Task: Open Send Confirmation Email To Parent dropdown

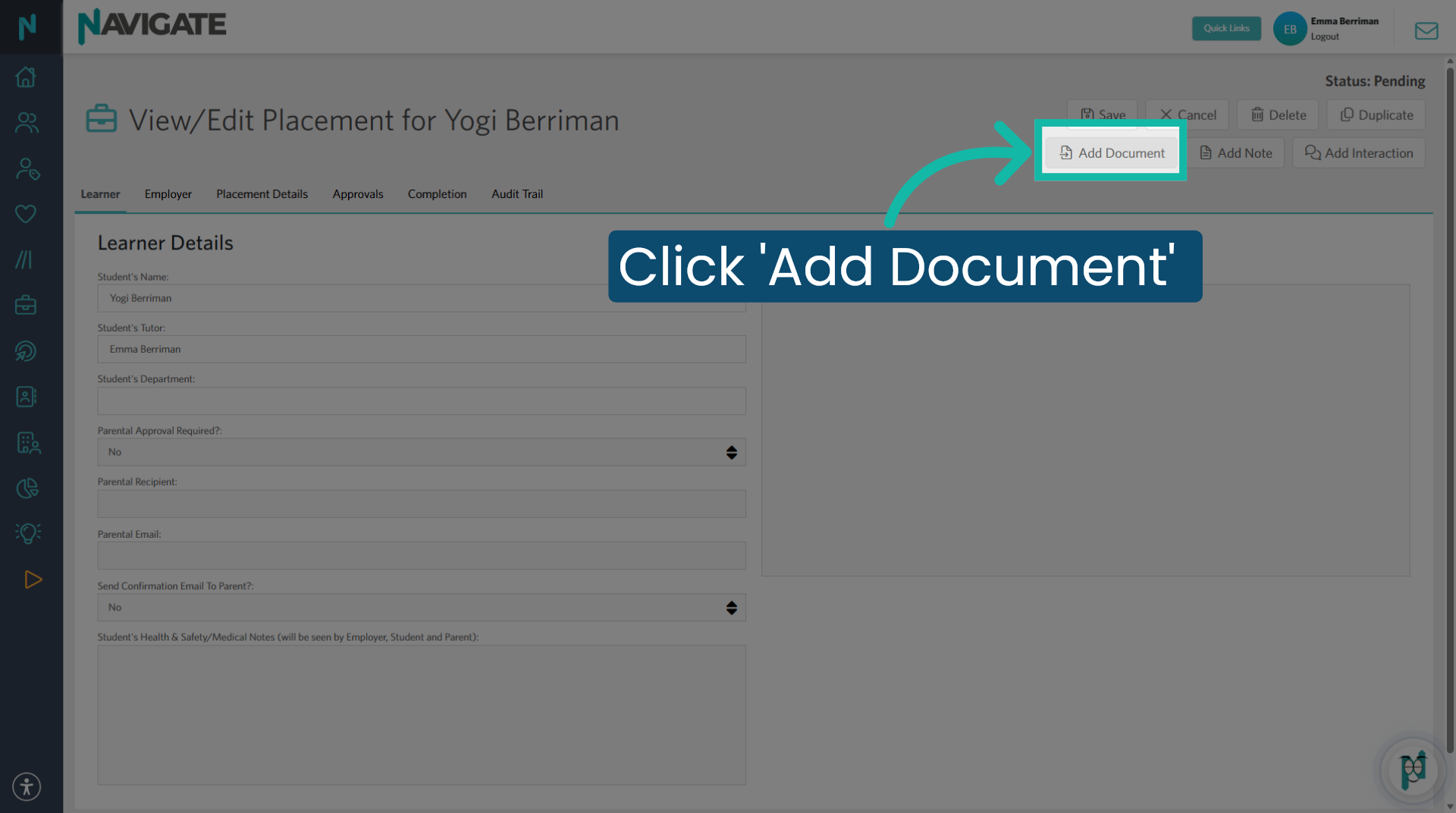Action: click(422, 607)
